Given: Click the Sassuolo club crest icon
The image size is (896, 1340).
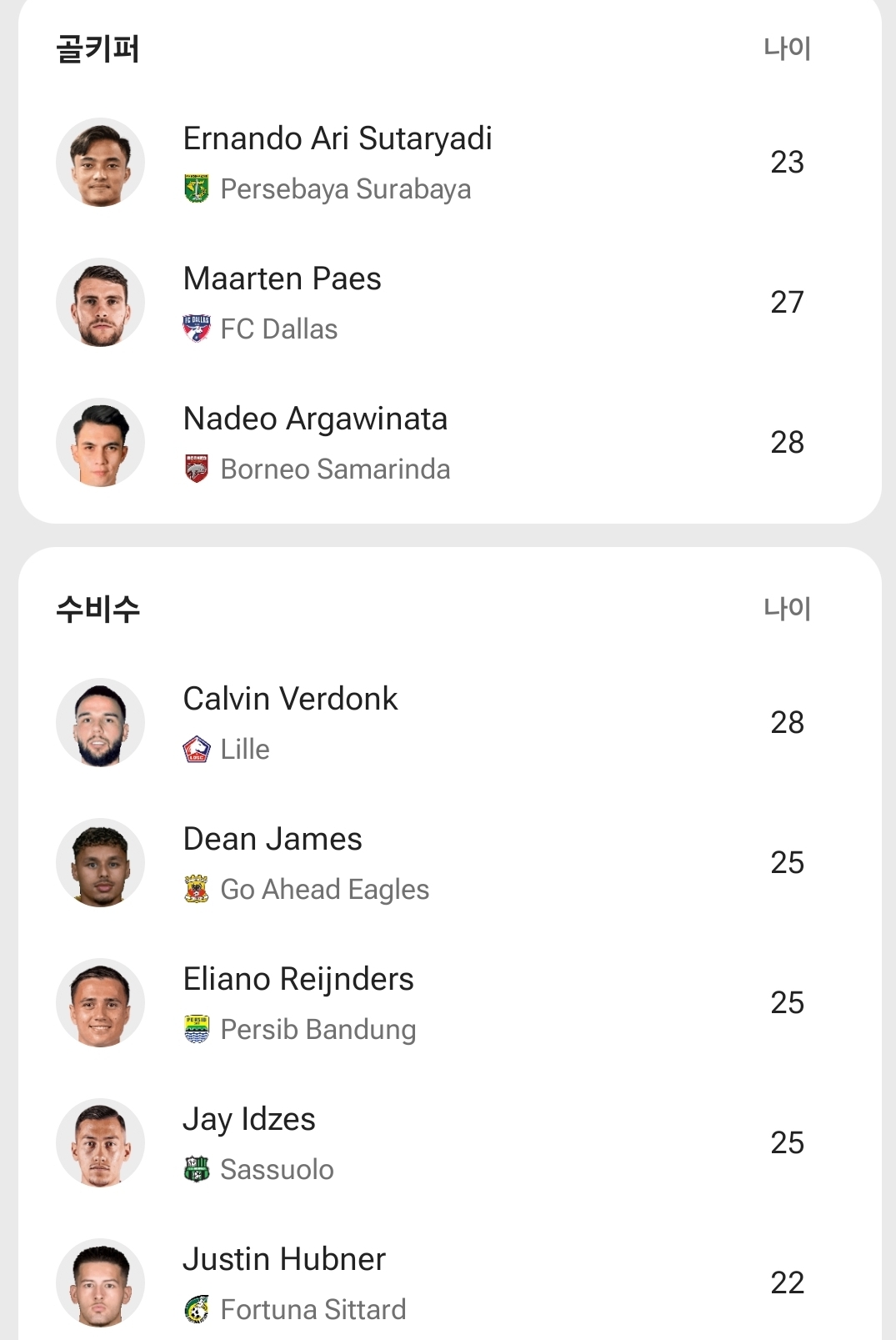Looking at the screenshot, I should pos(197,1170).
